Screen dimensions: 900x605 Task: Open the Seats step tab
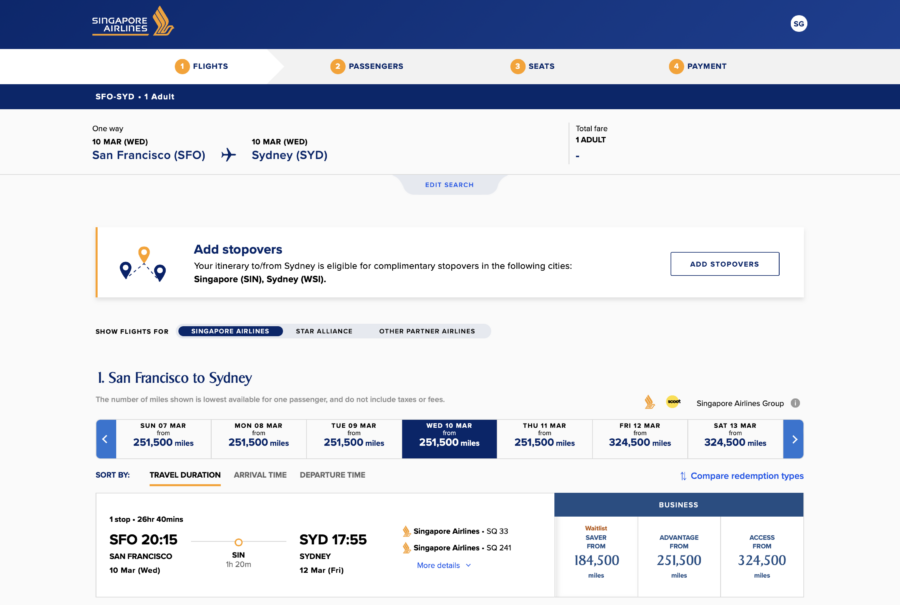(x=533, y=67)
